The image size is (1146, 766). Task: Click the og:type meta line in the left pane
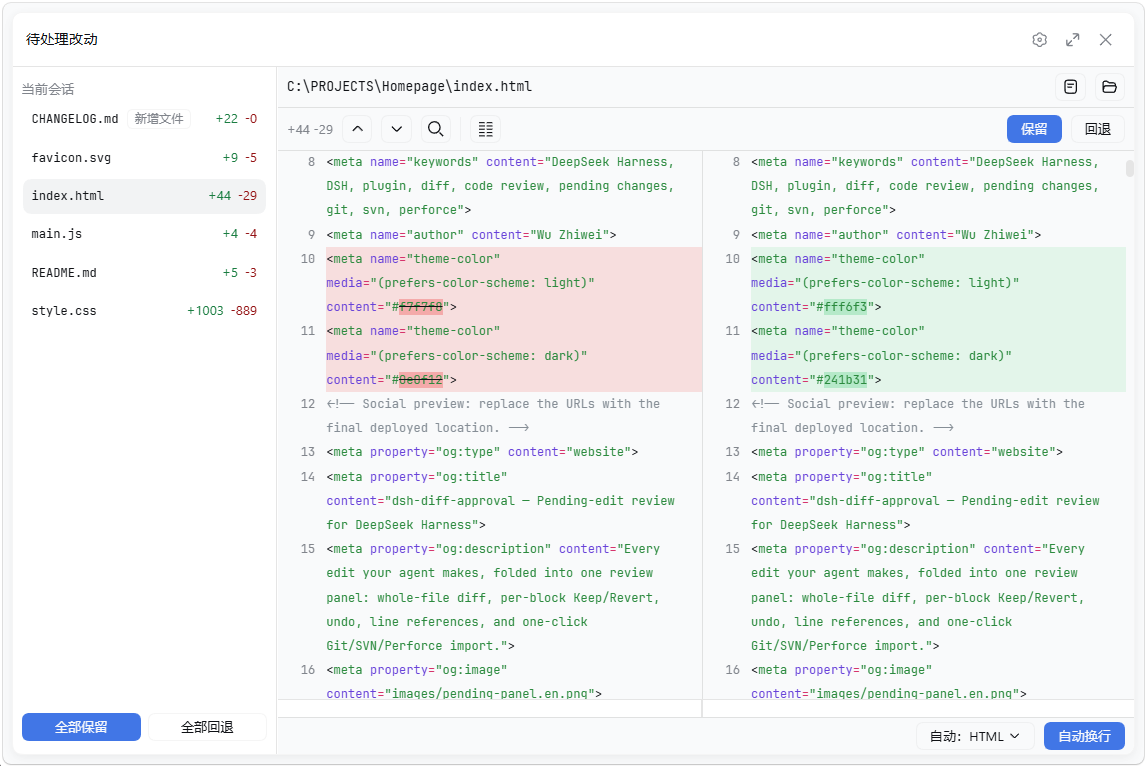[x=482, y=452]
